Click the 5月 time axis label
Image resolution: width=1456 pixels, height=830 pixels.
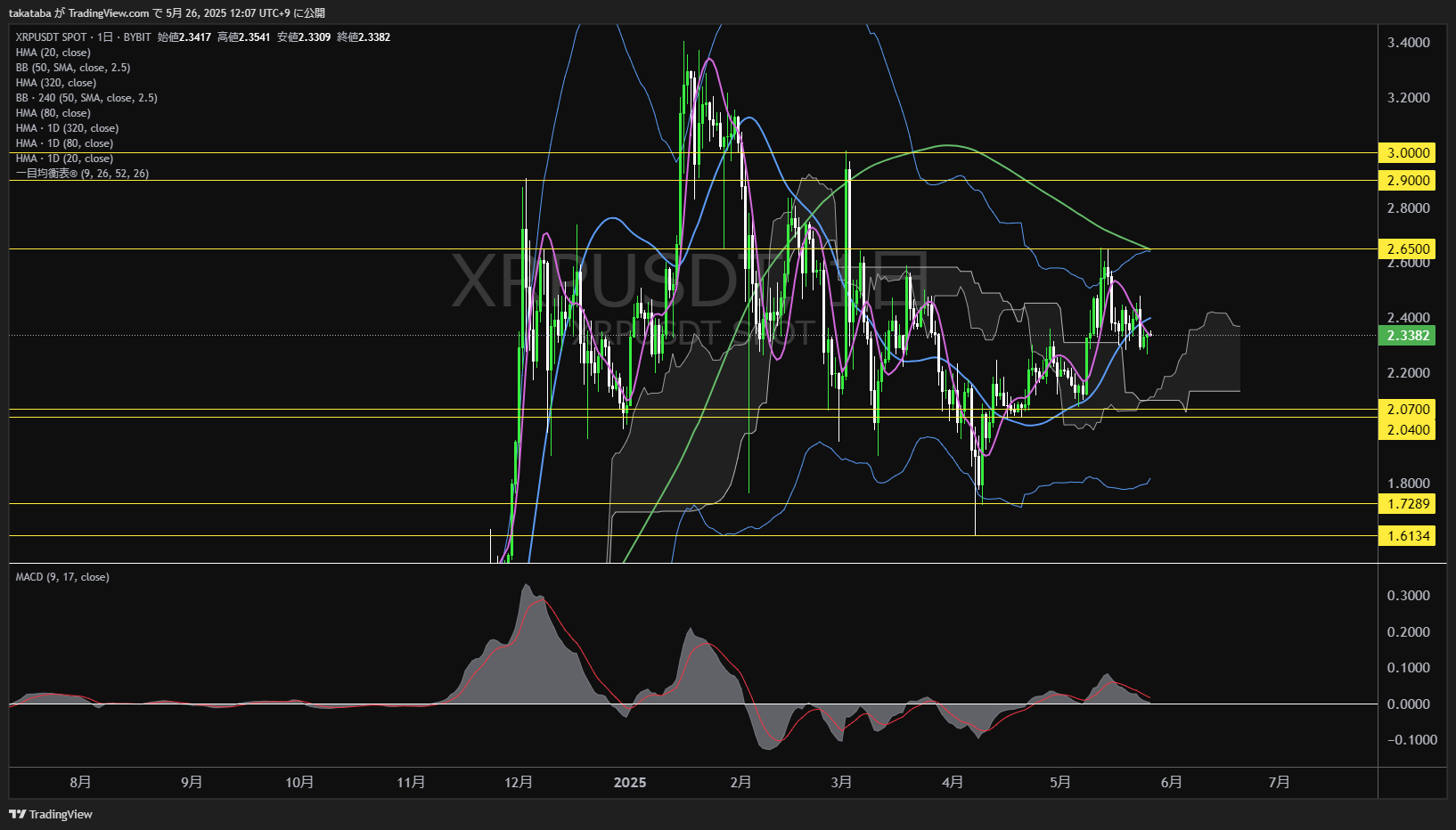coord(1060,782)
